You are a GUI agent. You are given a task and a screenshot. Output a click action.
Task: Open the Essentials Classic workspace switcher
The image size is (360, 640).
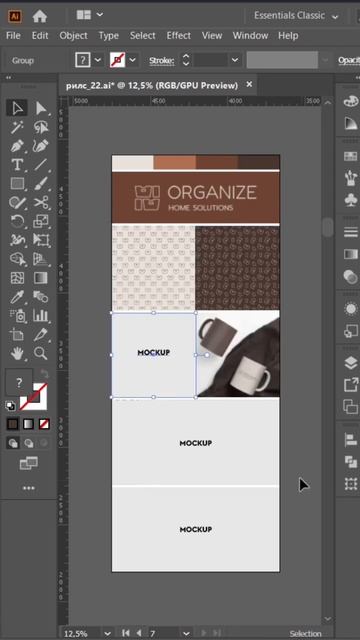click(296, 16)
